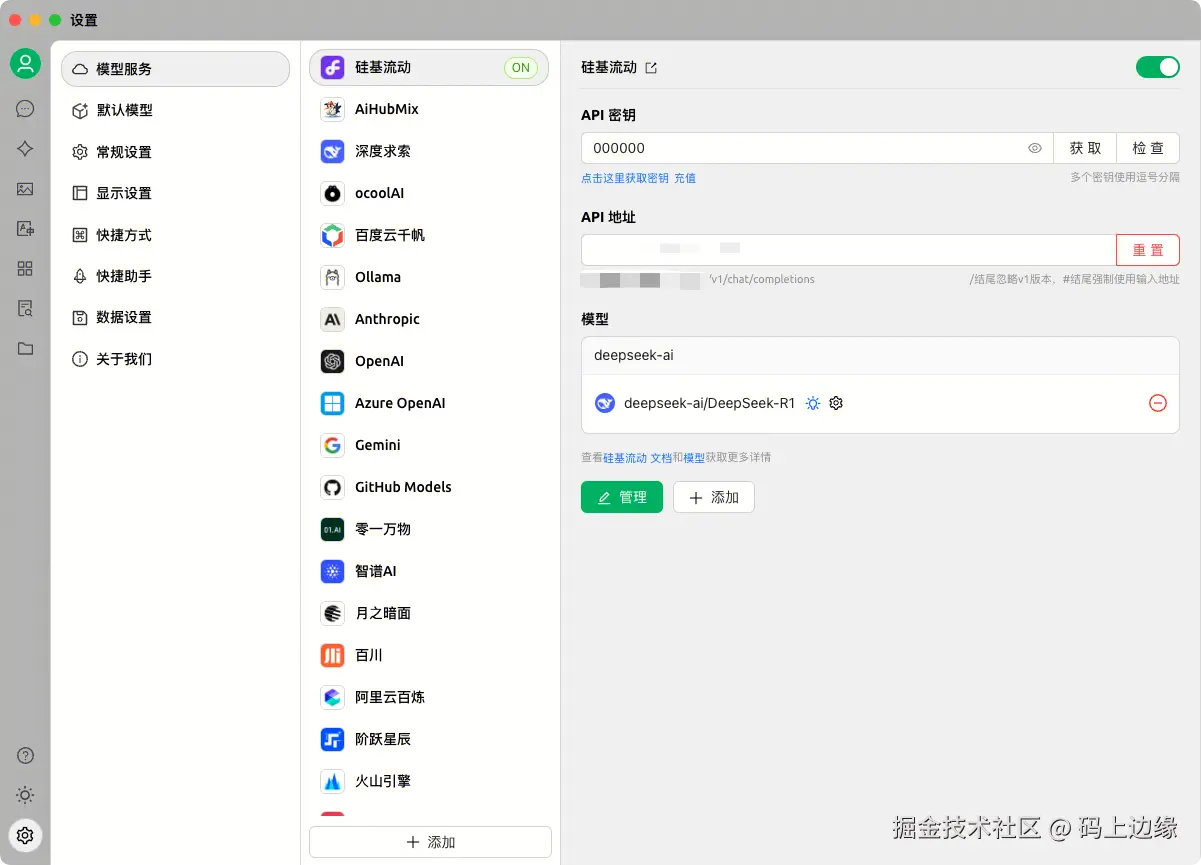Click the 检查 button for API key
Screen dimensions: 1201x865
click(x=1148, y=148)
